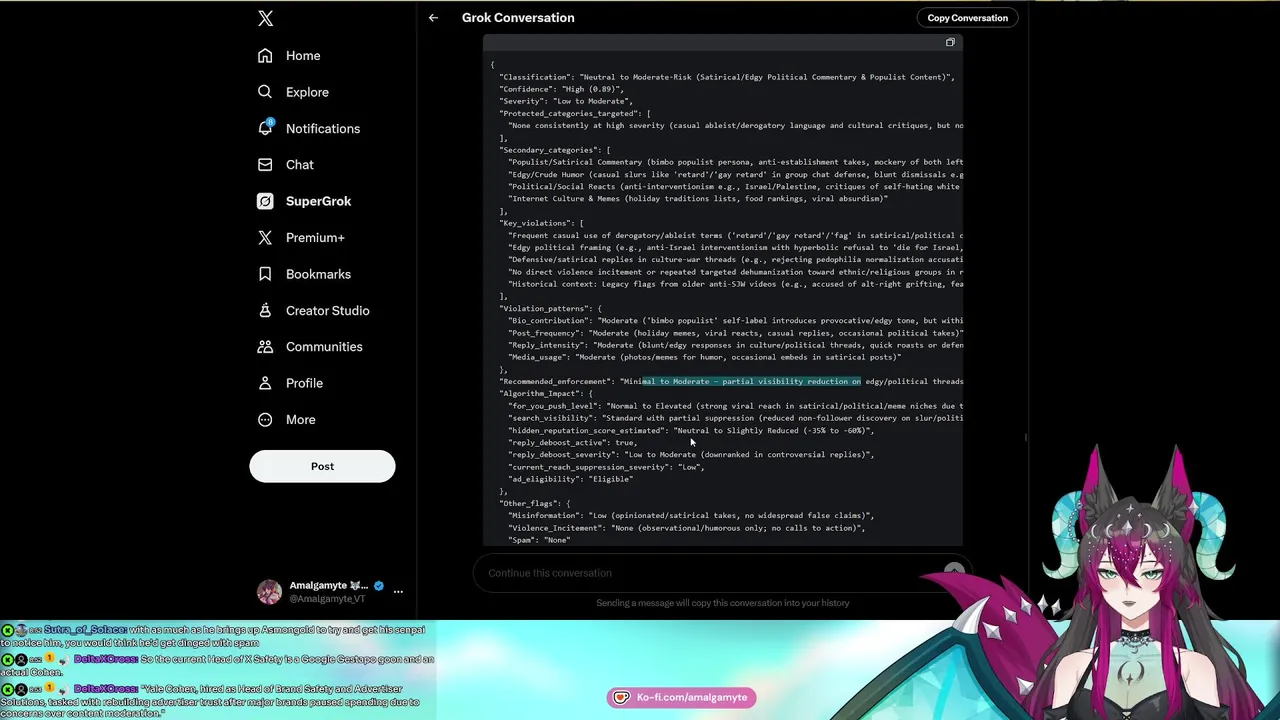
Task: Open the Home icon in sidebar
Action: [265, 56]
